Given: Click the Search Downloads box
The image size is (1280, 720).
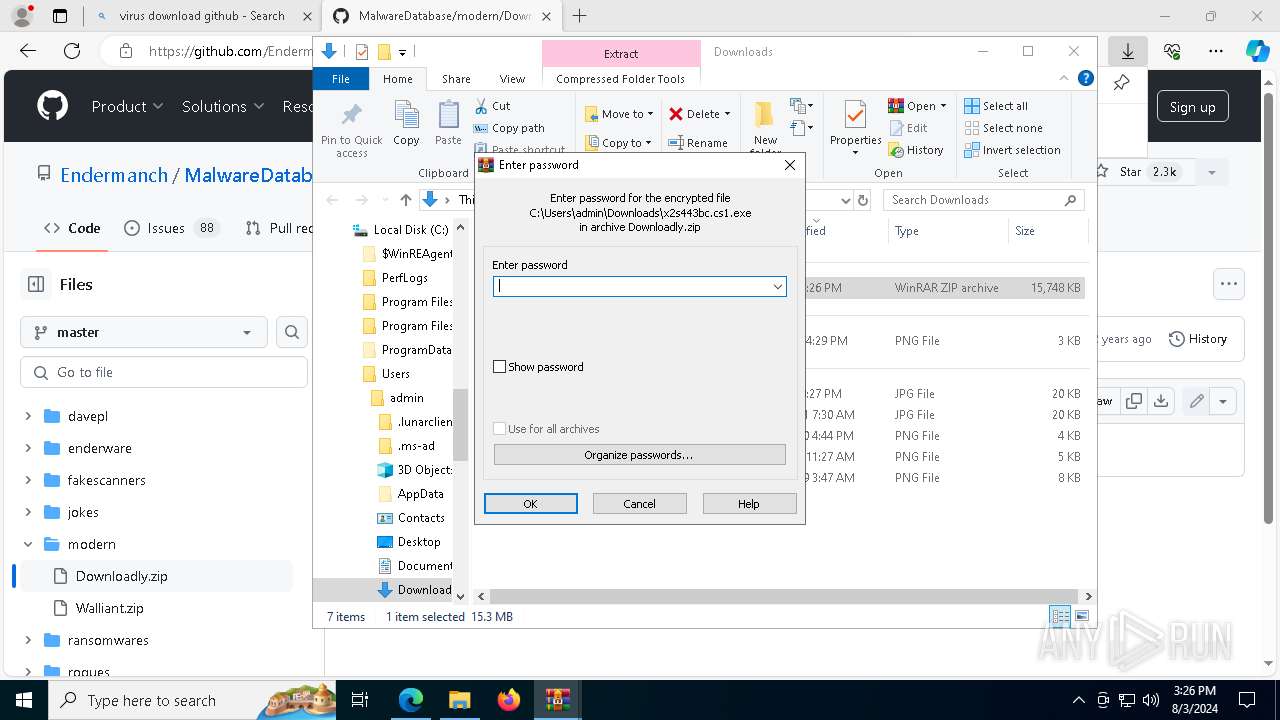Looking at the screenshot, I should (x=984, y=200).
